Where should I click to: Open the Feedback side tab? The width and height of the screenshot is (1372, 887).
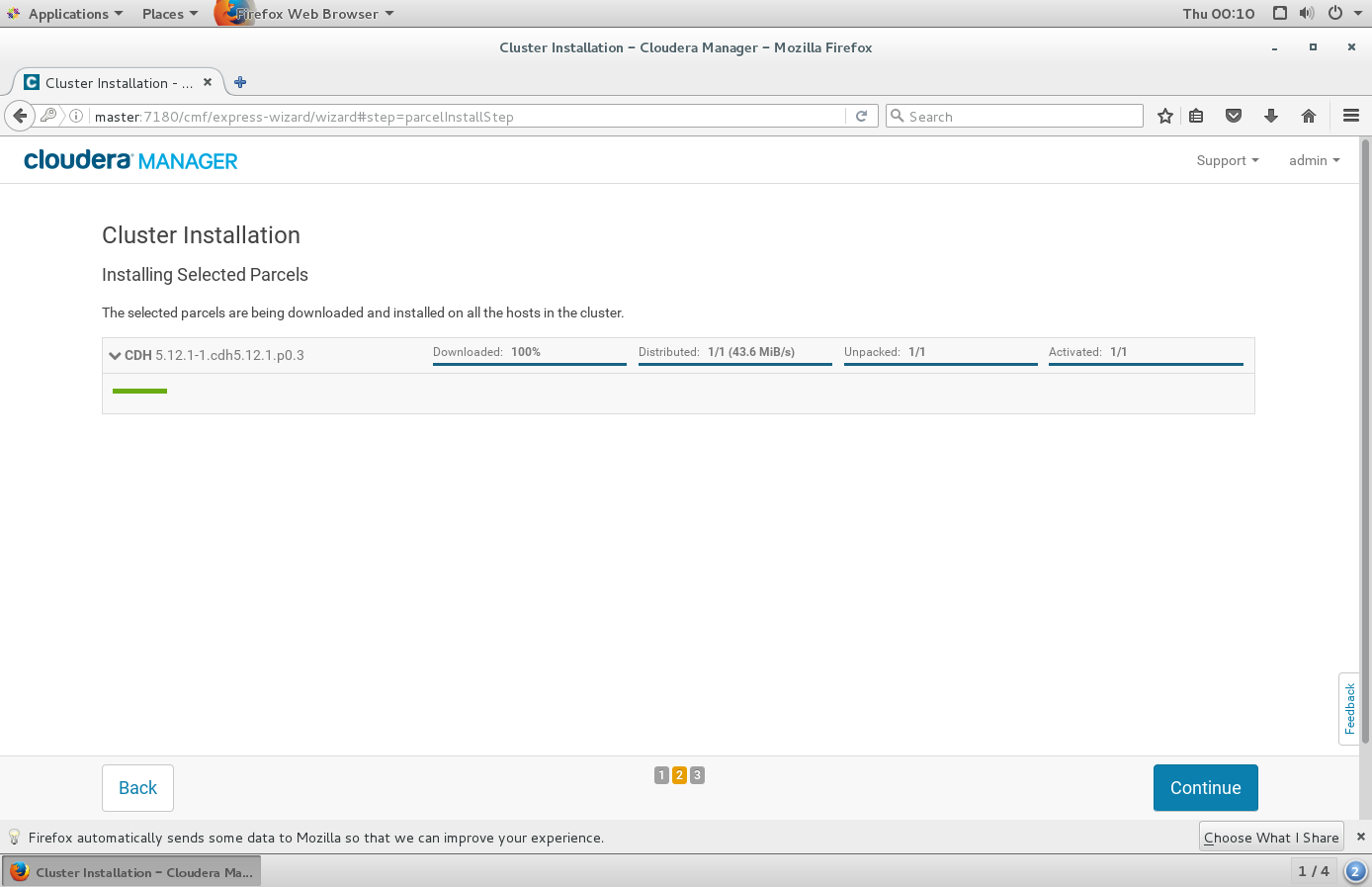[x=1349, y=709]
